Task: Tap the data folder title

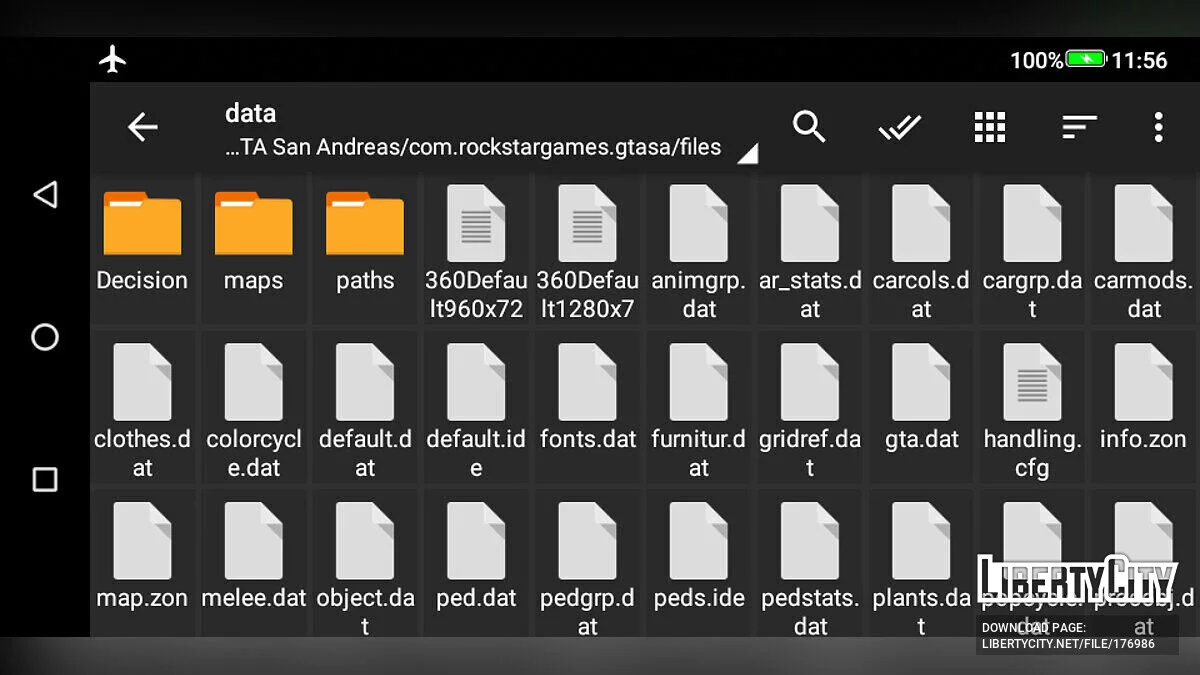Action: click(250, 113)
